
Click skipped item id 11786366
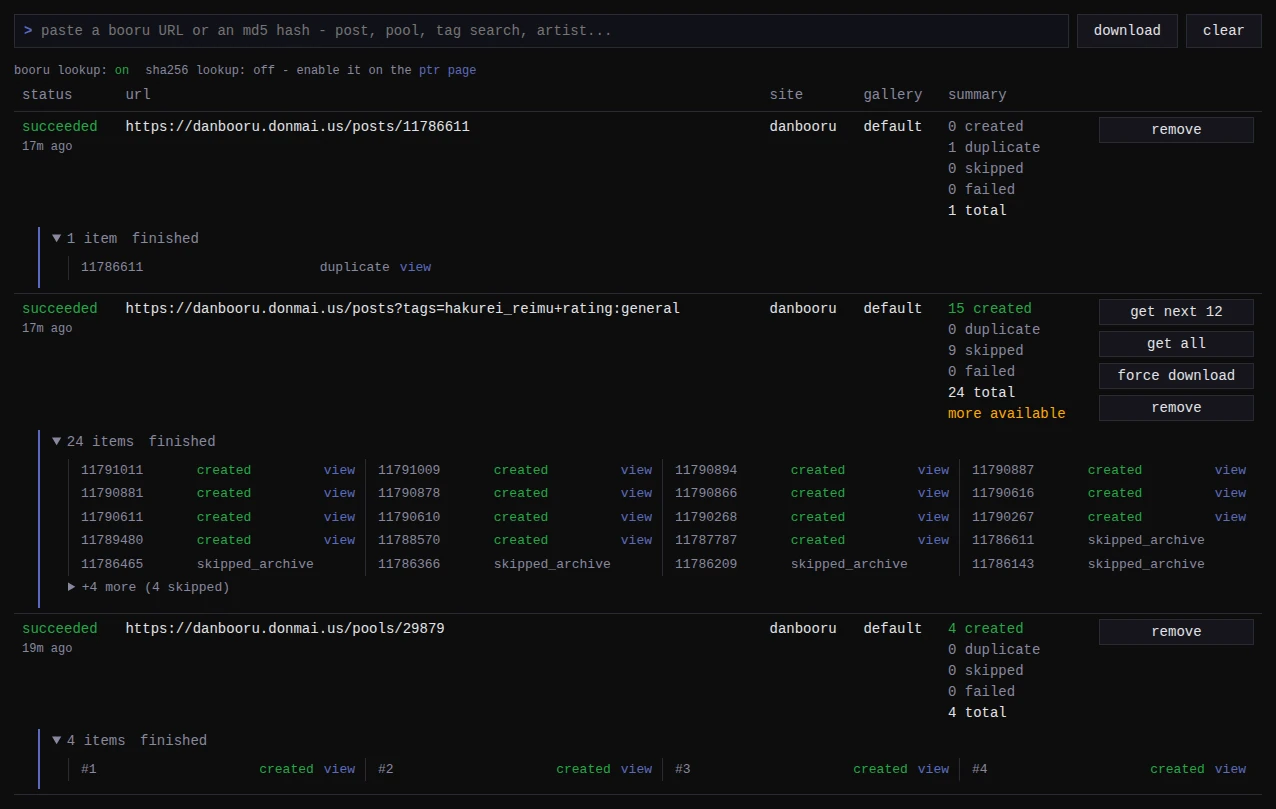point(409,564)
